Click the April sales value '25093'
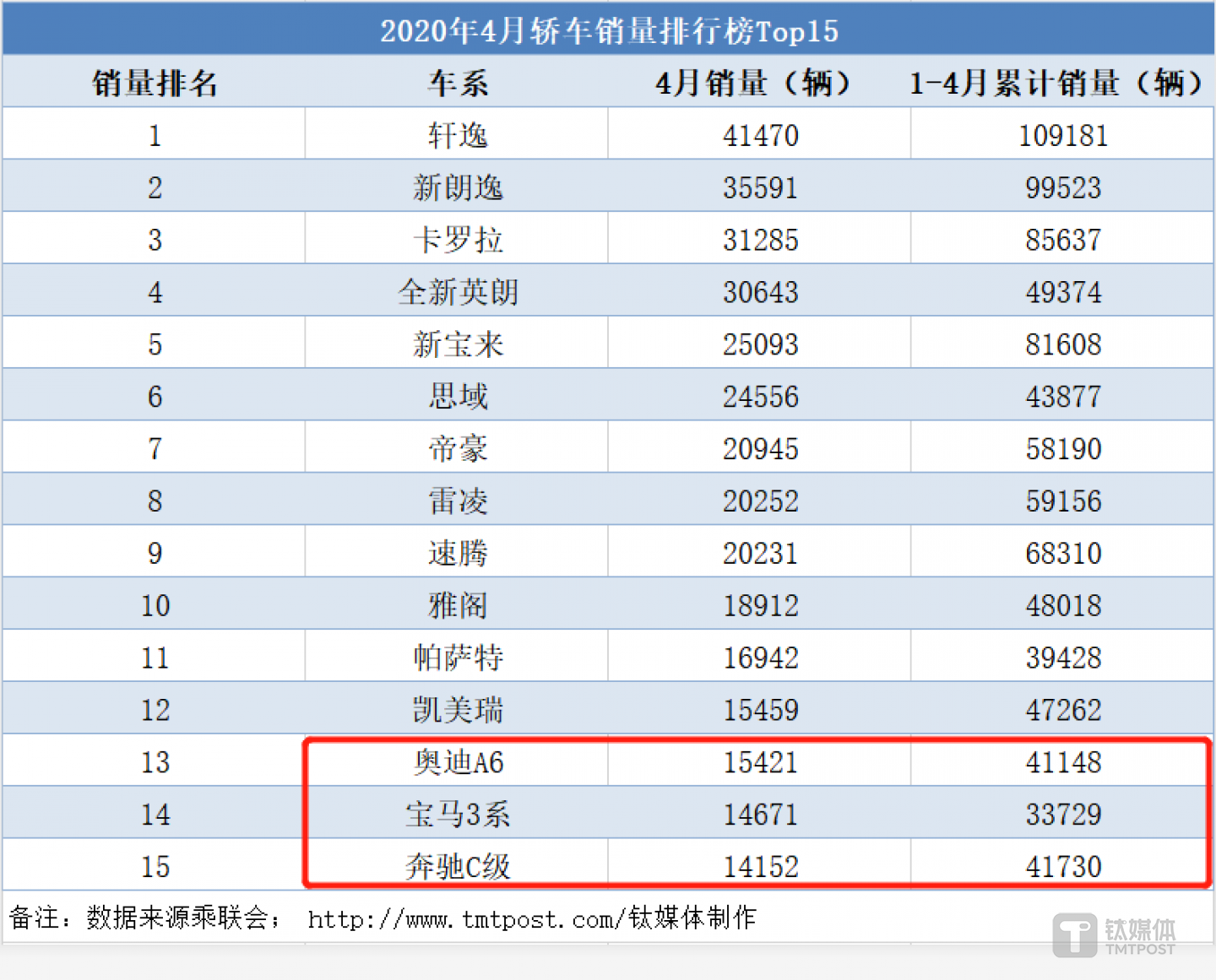This screenshot has width=1216, height=980. (x=760, y=344)
